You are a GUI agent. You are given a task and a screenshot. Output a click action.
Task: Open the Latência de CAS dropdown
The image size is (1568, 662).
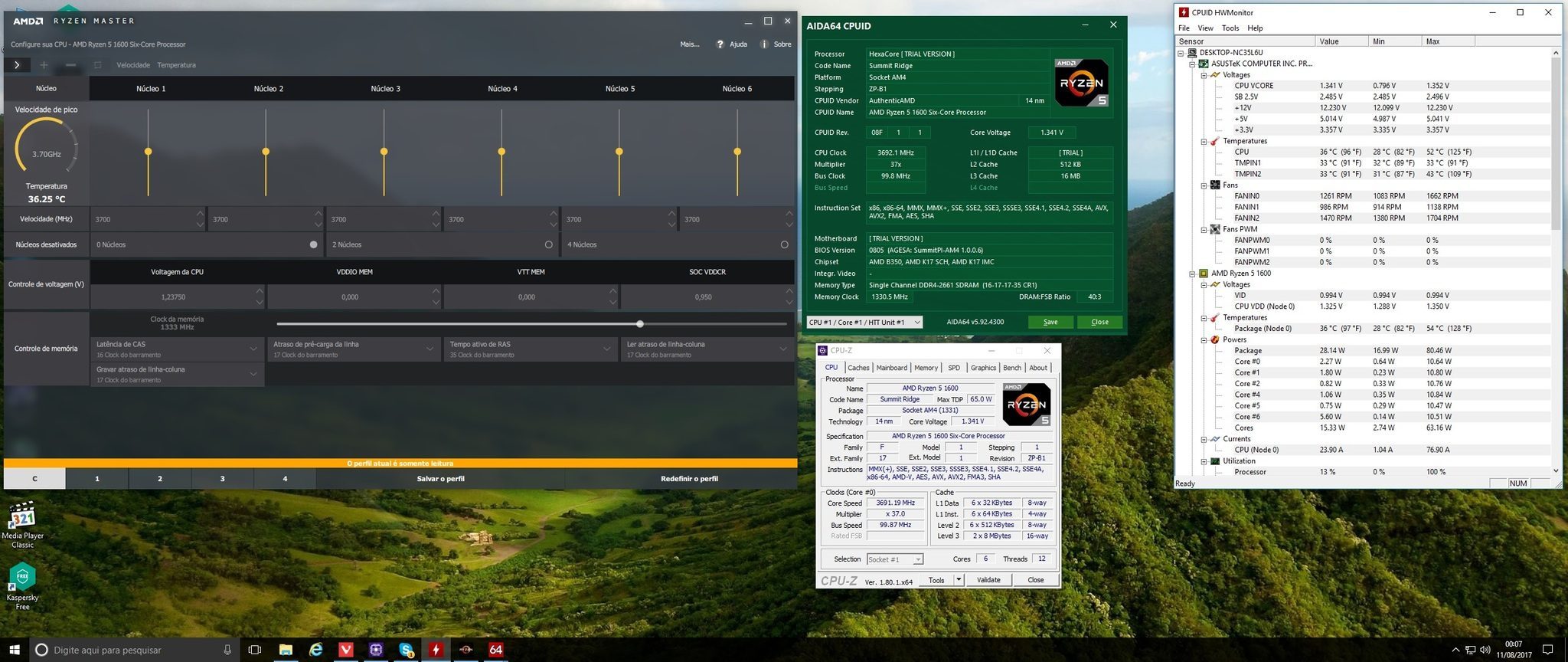[178, 349]
